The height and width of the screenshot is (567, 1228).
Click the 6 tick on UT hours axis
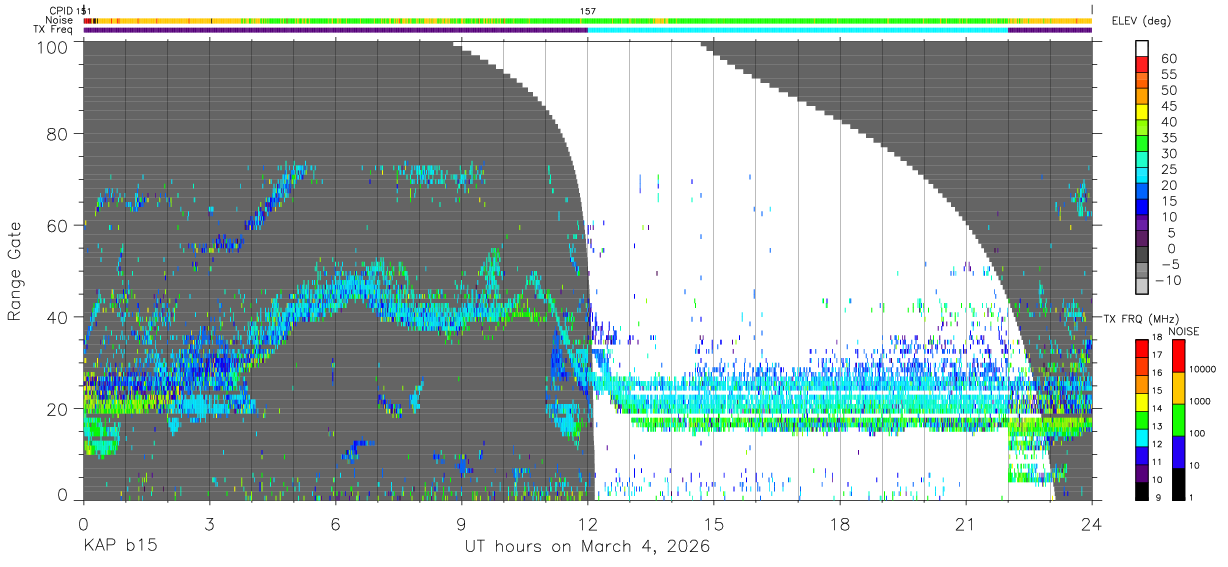click(x=336, y=523)
